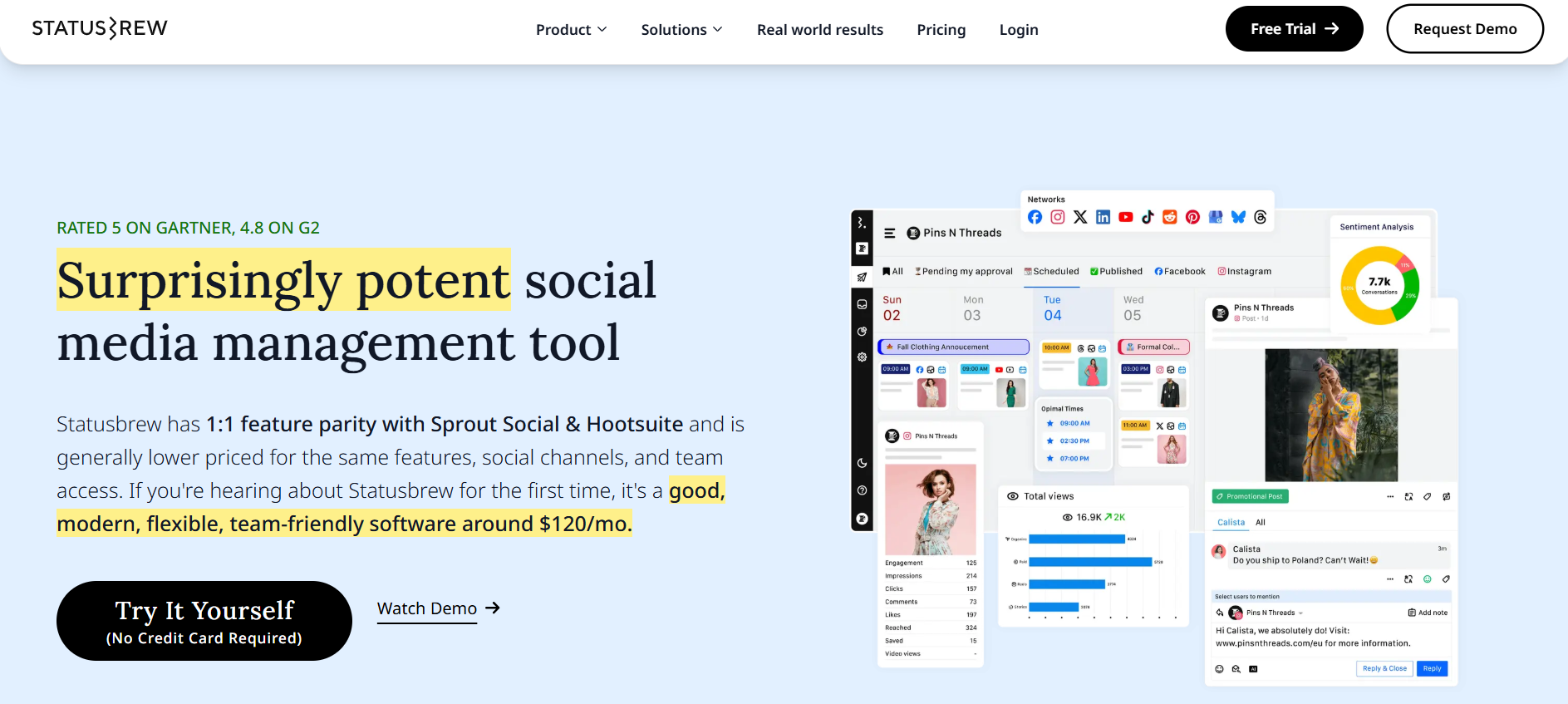This screenshot has height=704, width=1568.
Task: Select the YouTube icon in Networks panel
Action: [x=1126, y=217]
